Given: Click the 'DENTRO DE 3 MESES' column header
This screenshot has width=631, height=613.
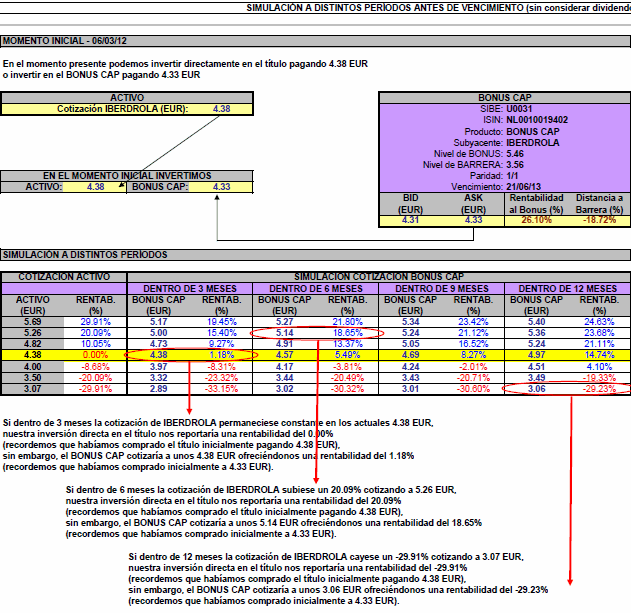Looking at the screenshot, I should coord(190,289).
